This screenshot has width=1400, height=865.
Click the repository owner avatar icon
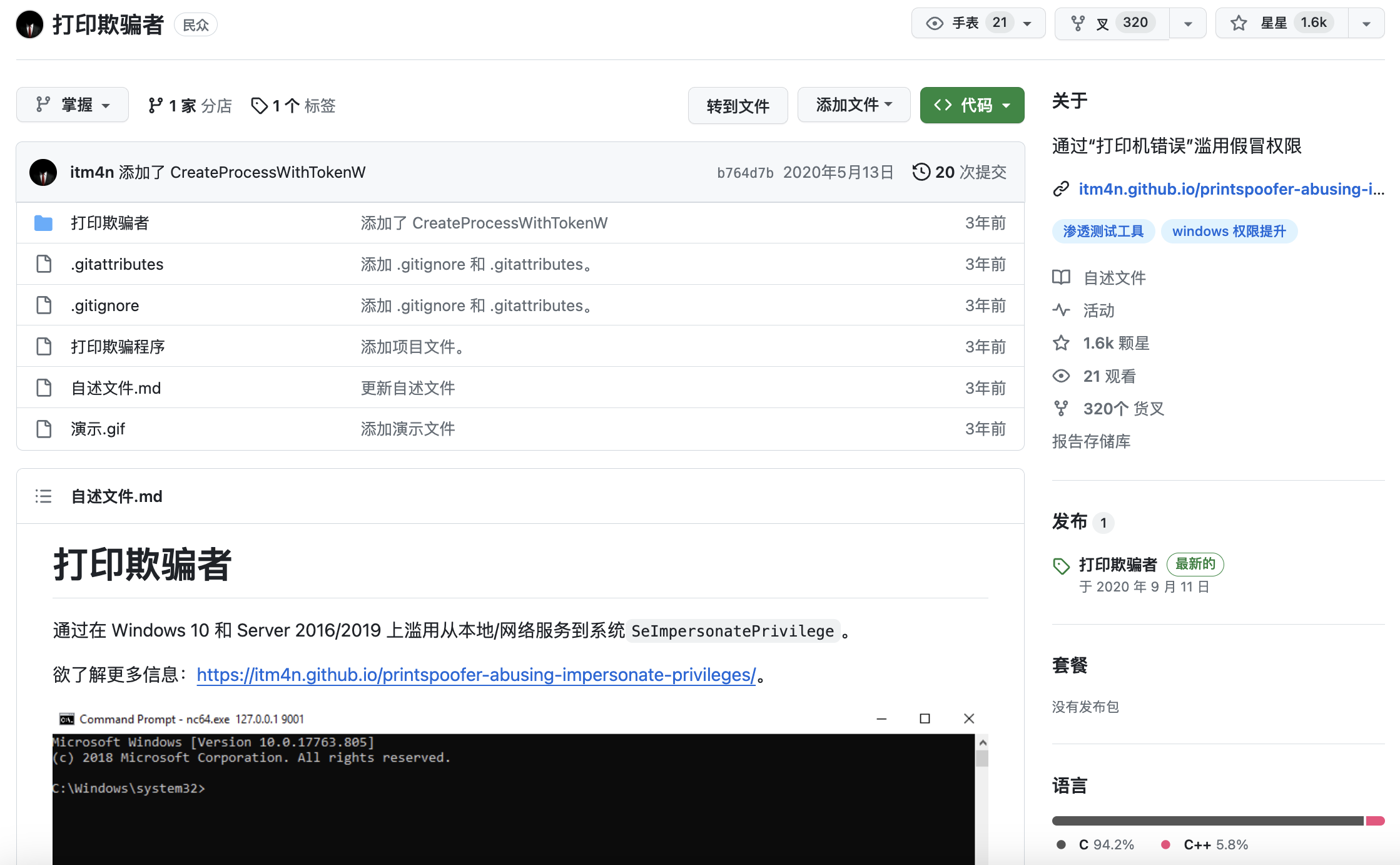point(29,24)
